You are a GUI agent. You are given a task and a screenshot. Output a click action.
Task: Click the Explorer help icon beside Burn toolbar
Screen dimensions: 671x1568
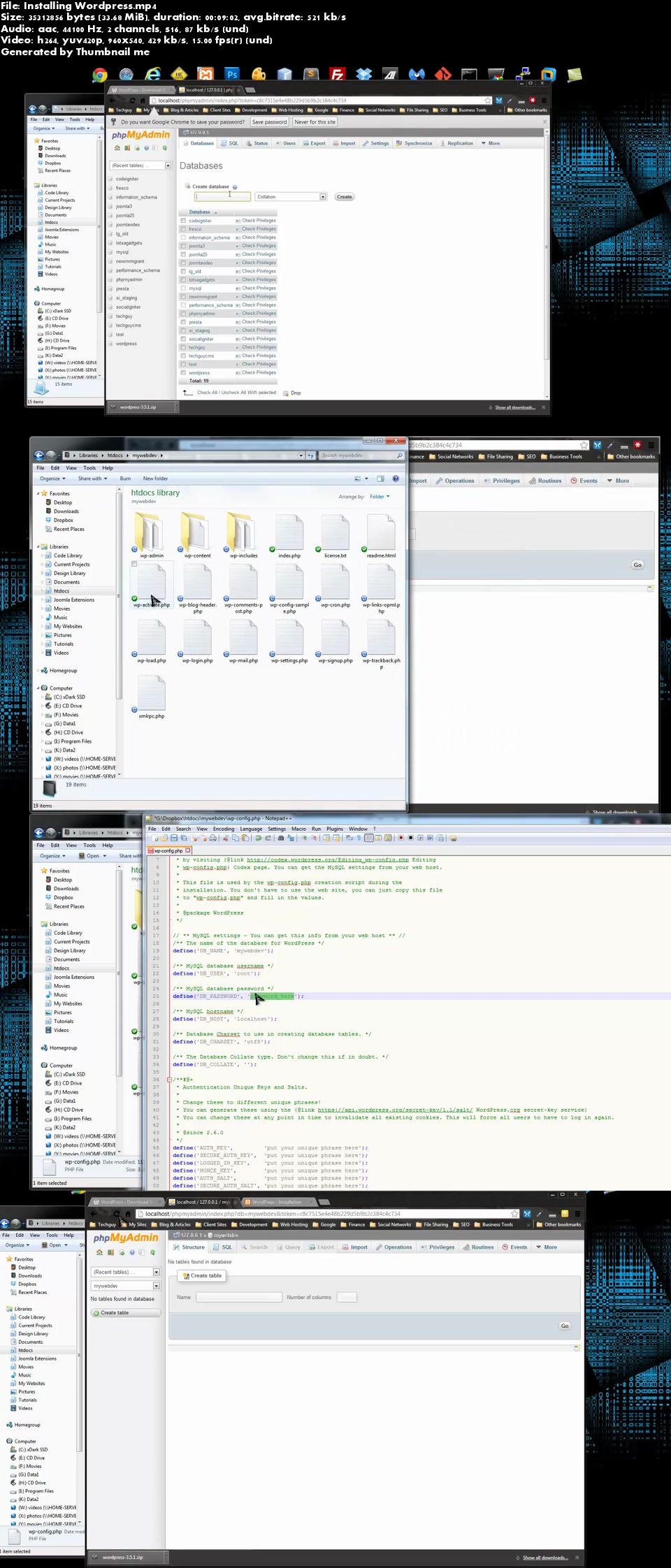(x=396, y=479)
